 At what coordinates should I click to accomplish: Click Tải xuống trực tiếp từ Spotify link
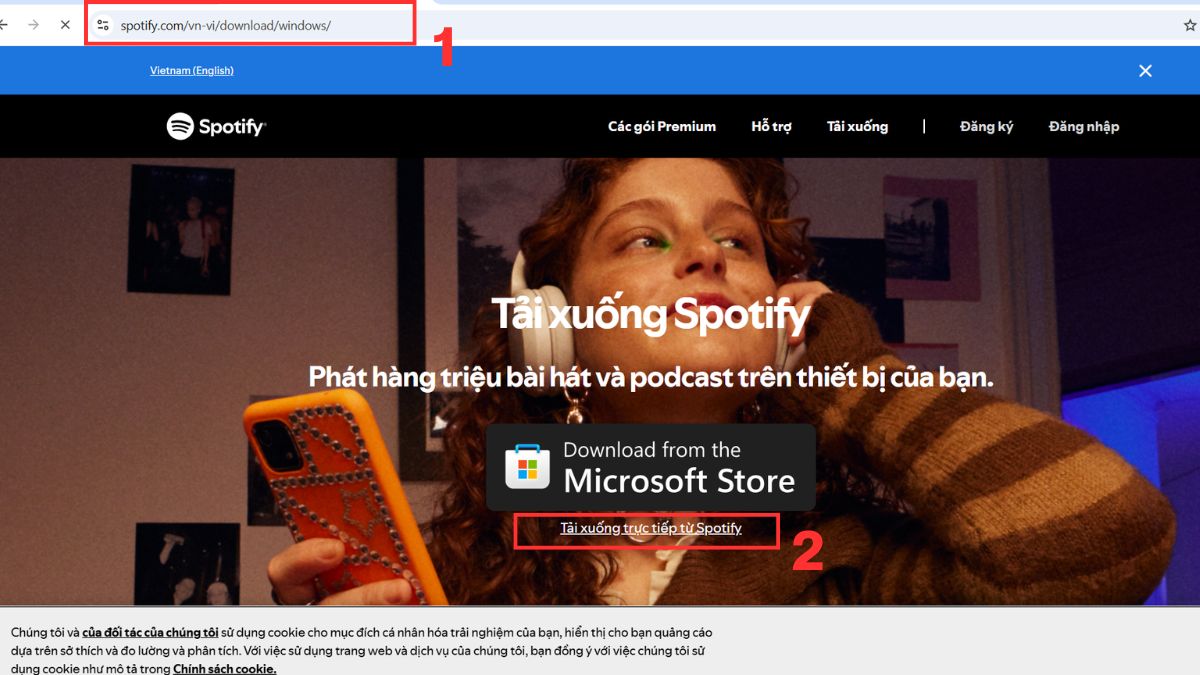(x=651, y=528)
